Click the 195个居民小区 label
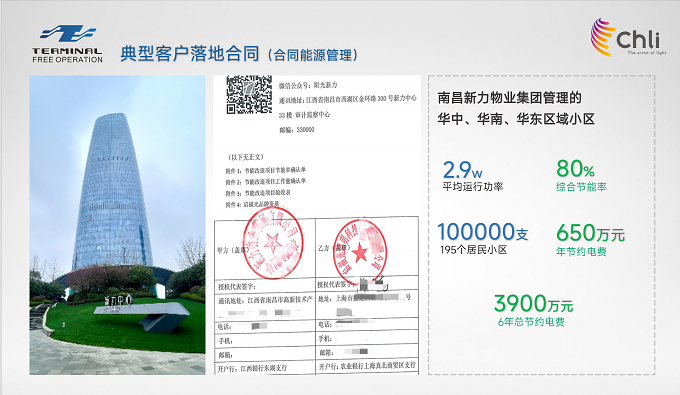Image resolution: width=680 pixels, height=395 pixels. [x=474, y=250]
